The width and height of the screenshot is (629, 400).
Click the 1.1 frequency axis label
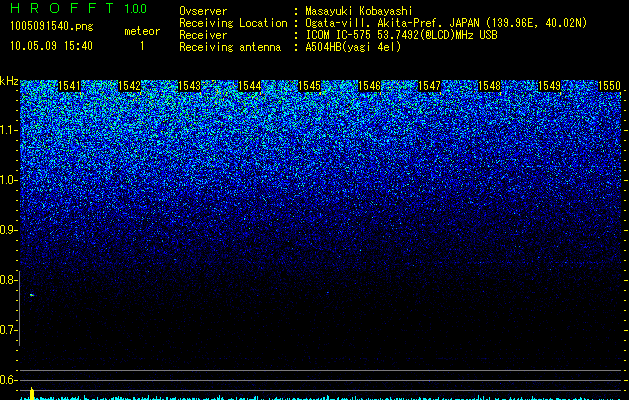tap(8, 130)
